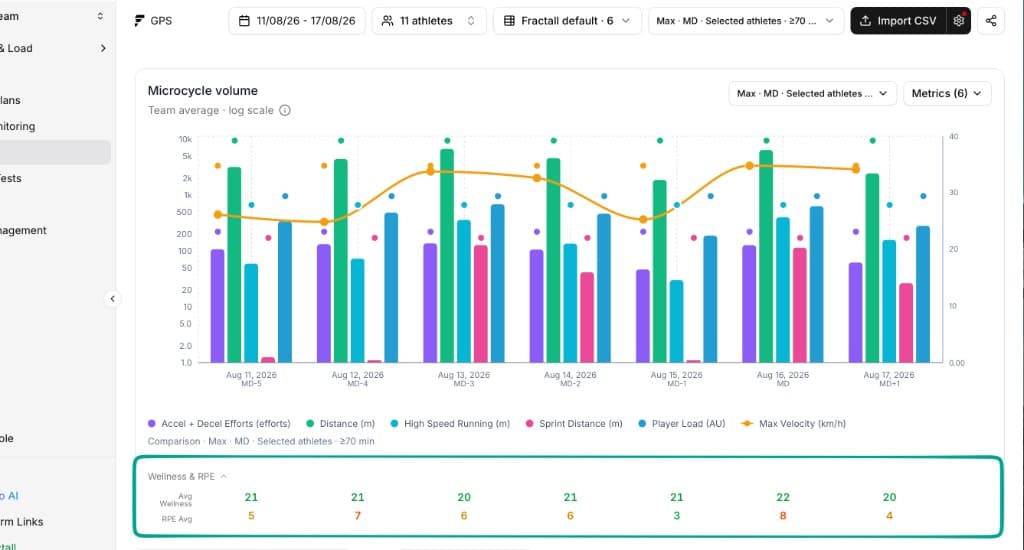Select the highlighted sidebar menu item

point(55,152)
